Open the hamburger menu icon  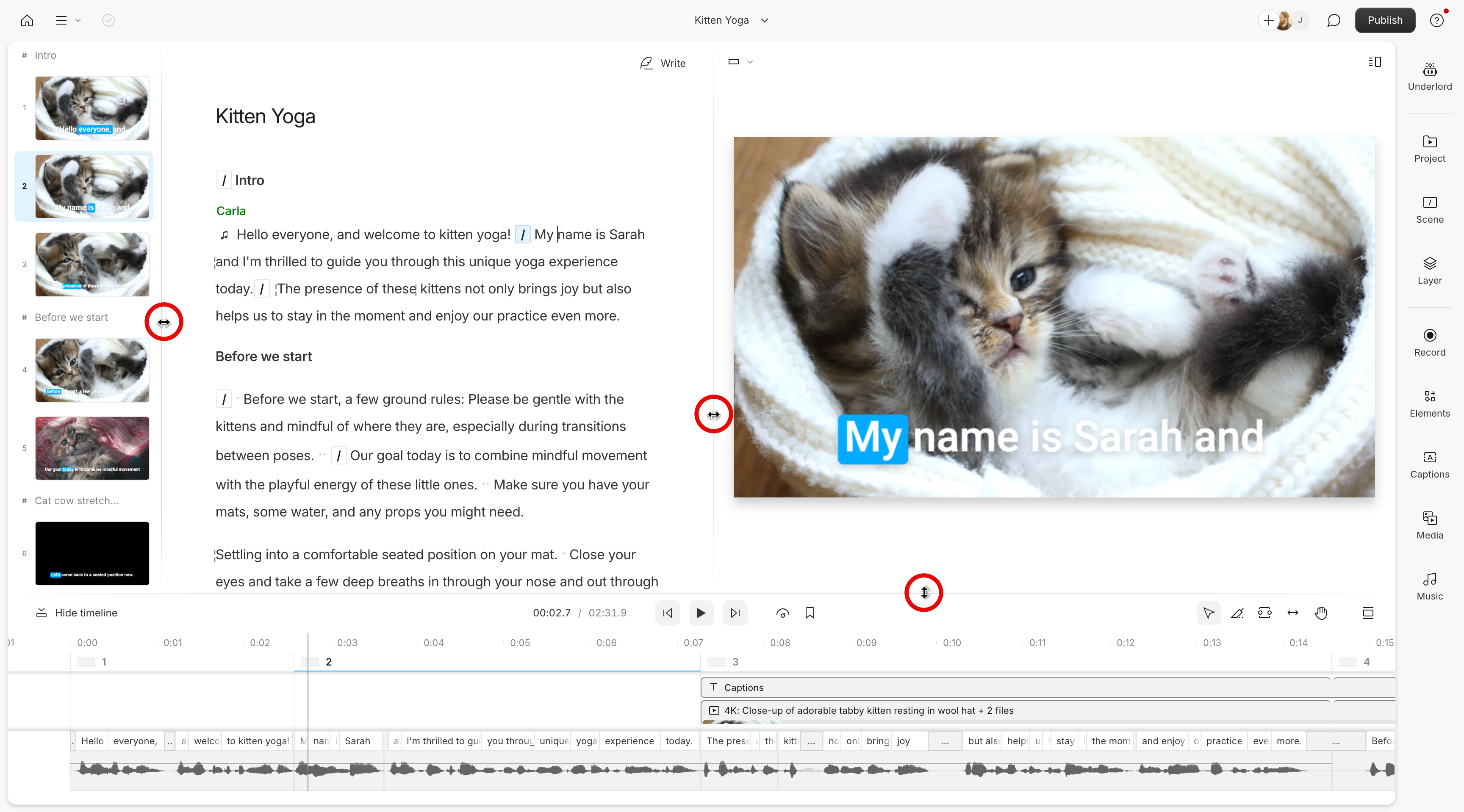click(61, 20)
